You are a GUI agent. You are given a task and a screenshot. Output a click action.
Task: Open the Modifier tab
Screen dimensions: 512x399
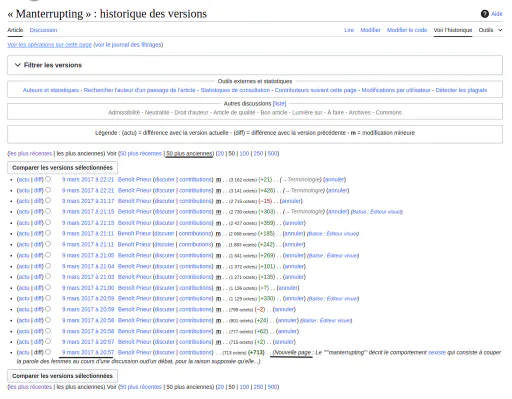click(370, 30)
